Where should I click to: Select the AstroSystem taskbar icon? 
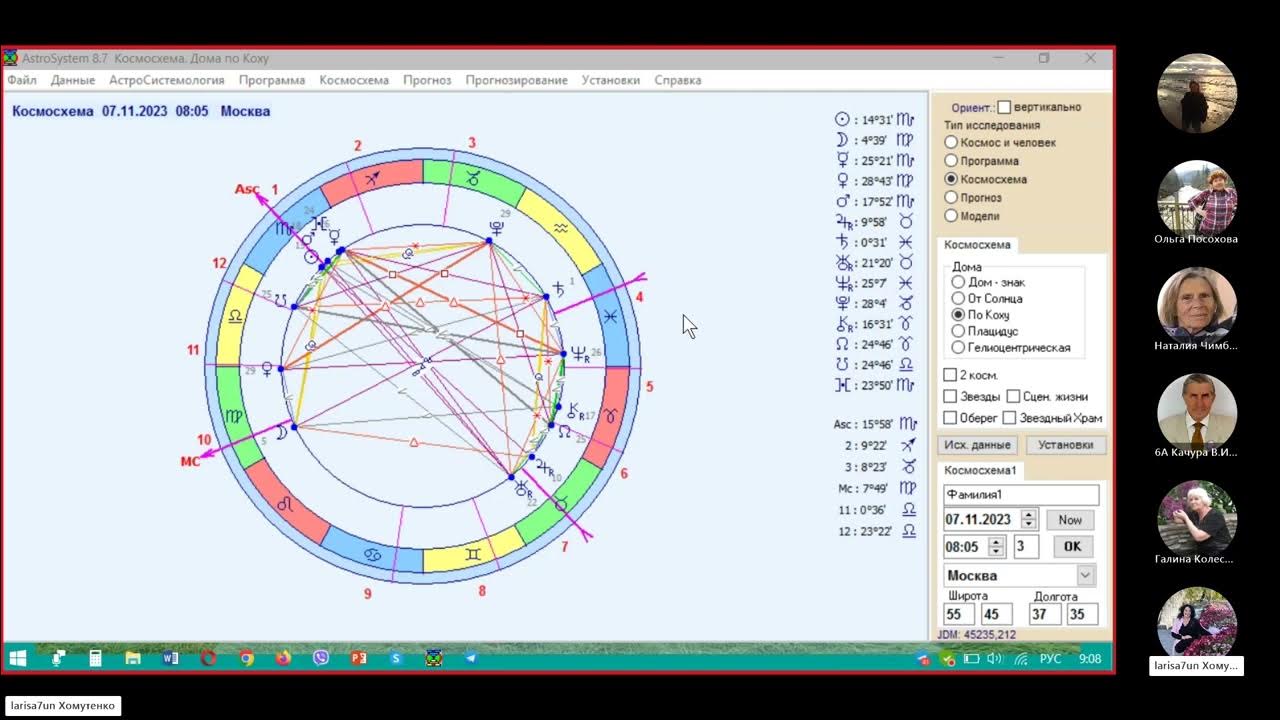(x=434, y=658)
